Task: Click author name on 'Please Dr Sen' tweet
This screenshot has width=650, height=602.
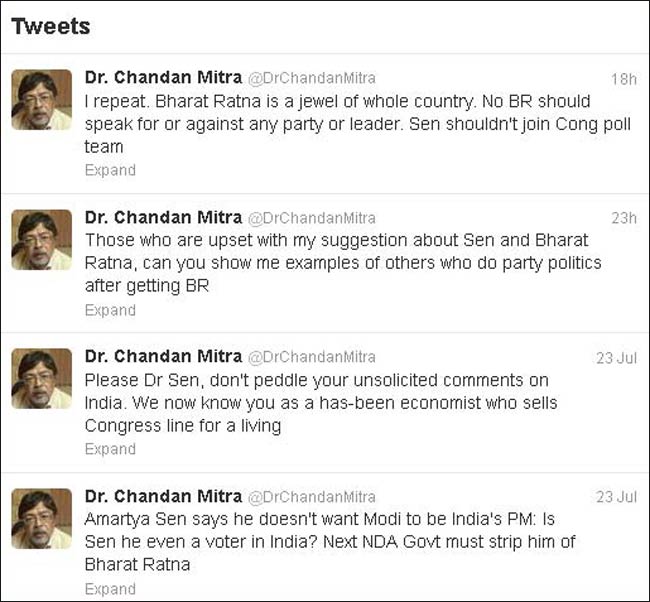Action: click(x=163, y=356)
